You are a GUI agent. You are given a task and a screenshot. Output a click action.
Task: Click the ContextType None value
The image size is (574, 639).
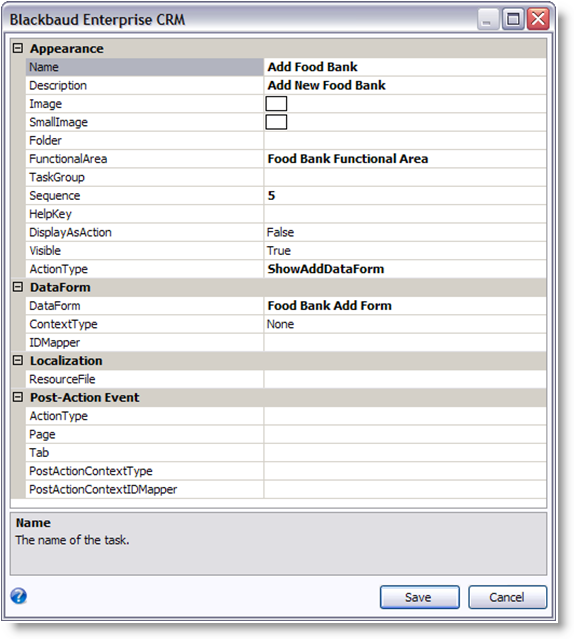[x=405, y=324]
